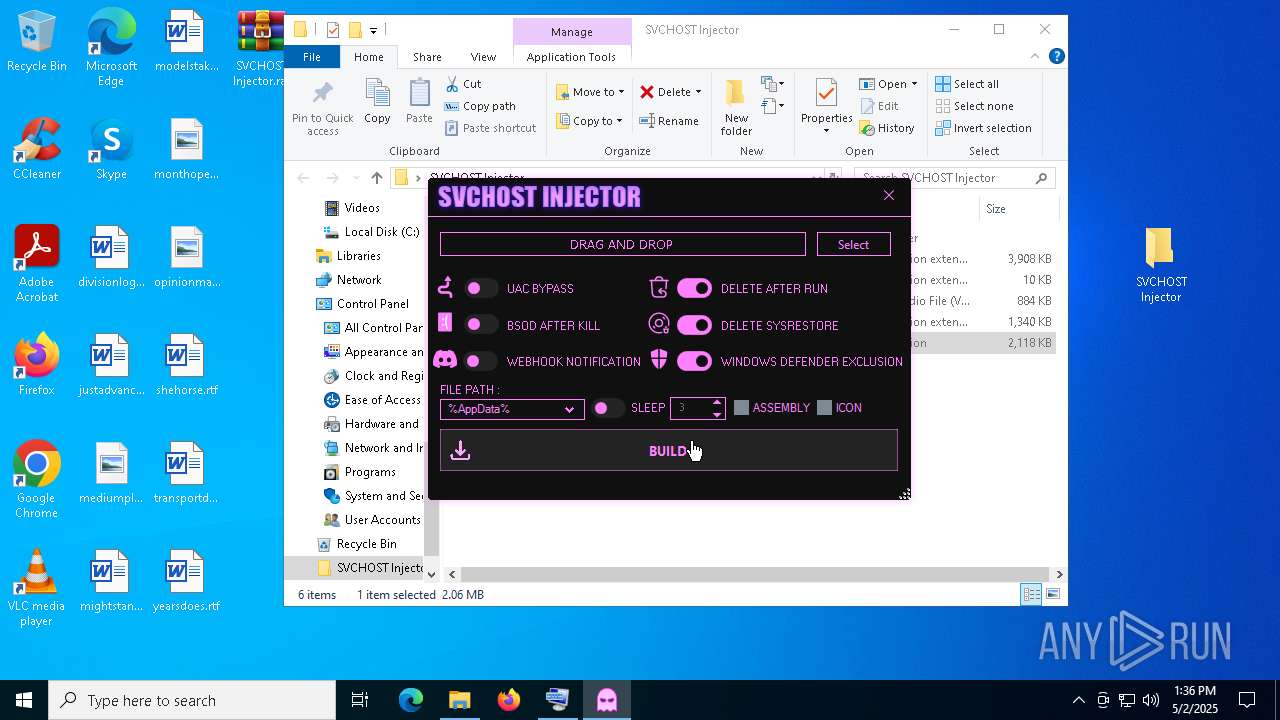Image resolution: width=1280 pixels, height=720 pixels.
Task: Navigate up one folder level
Action: click(376, 178)
